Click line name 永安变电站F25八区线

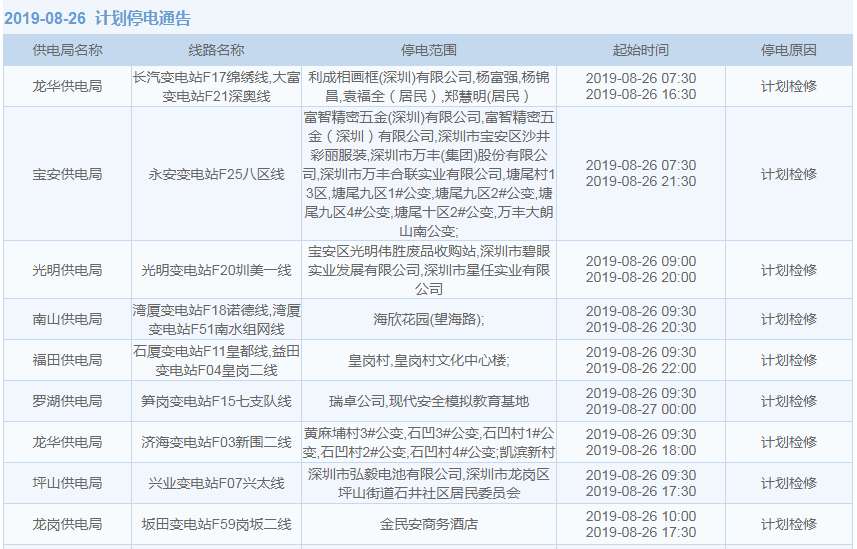pyautogui.click(x=216, y=174)
